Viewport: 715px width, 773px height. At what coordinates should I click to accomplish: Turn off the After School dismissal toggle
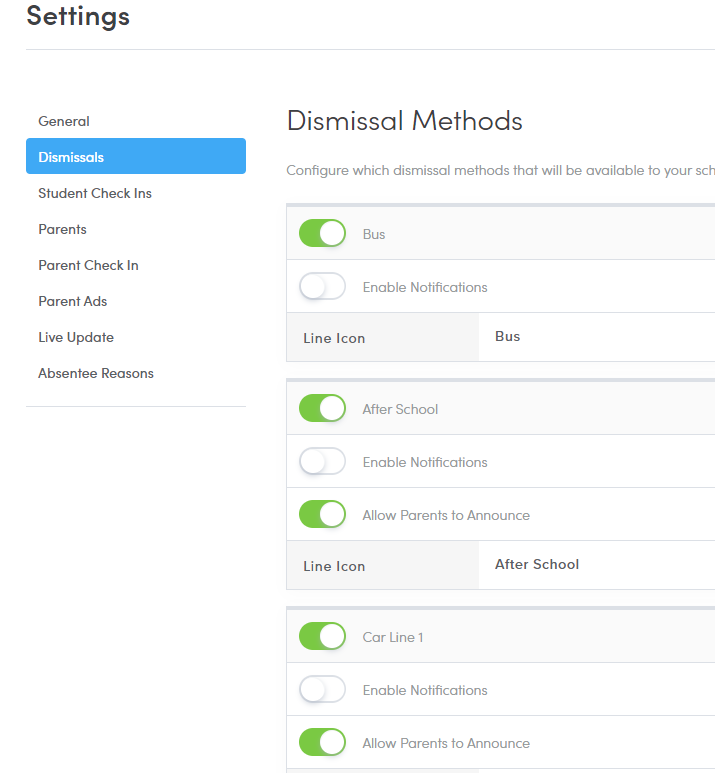(x=322, y=409)
